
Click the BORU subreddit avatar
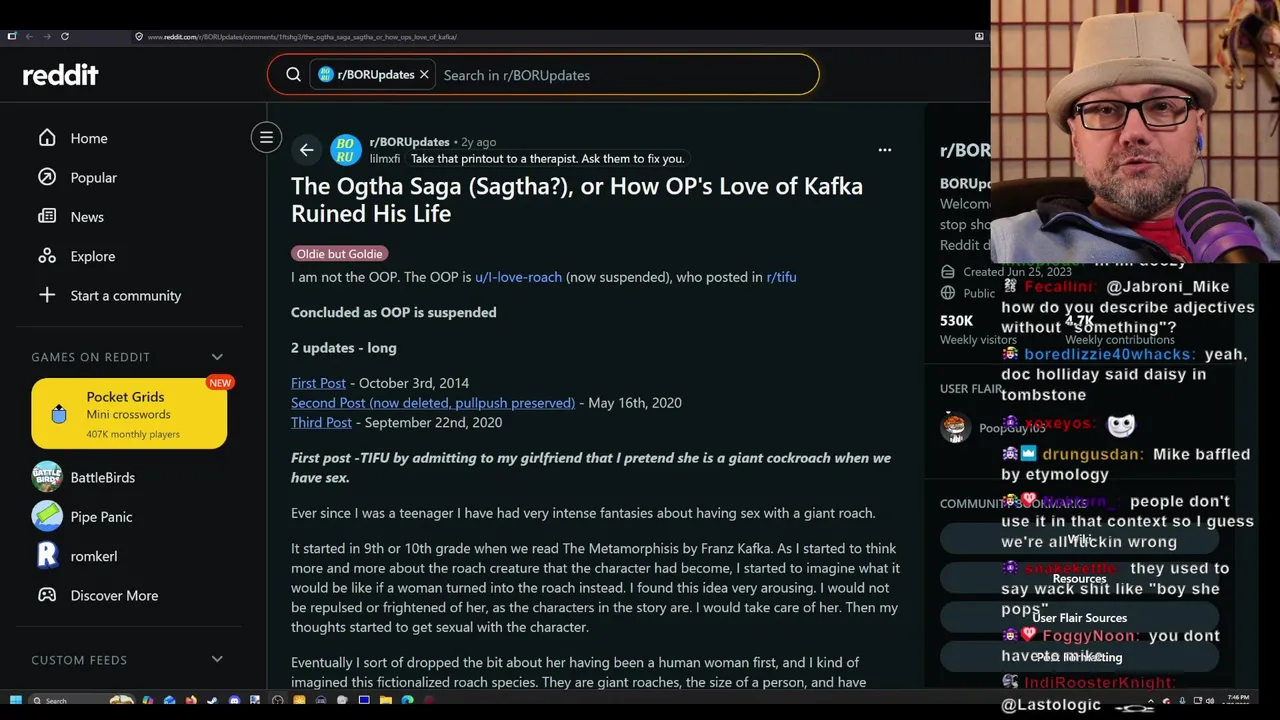click(x=346, y=150)
